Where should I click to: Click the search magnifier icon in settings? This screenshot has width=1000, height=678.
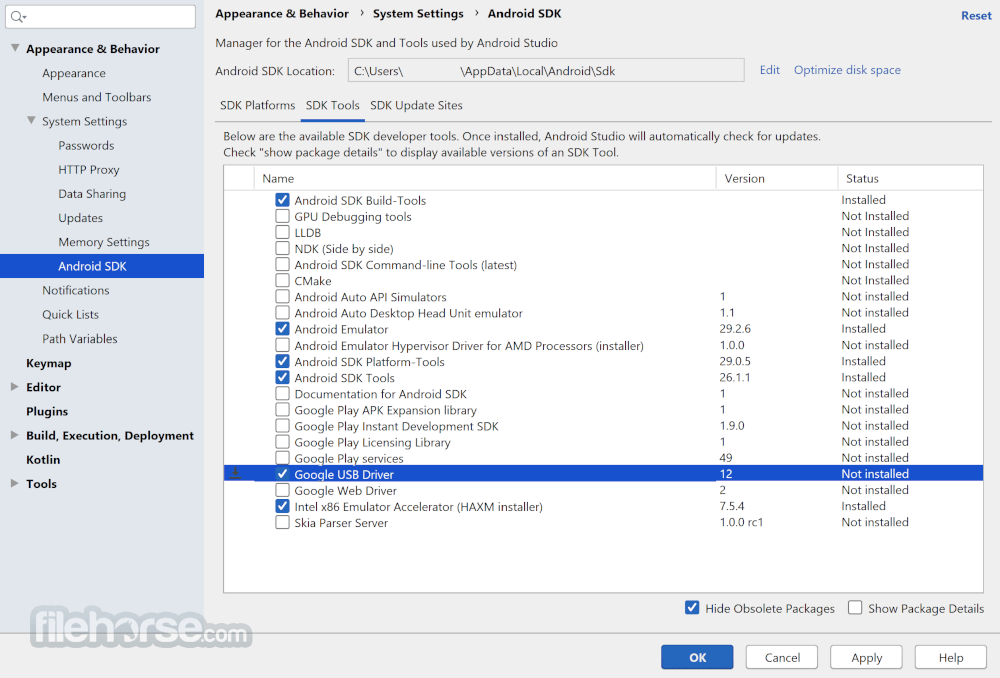coord(17,17)
